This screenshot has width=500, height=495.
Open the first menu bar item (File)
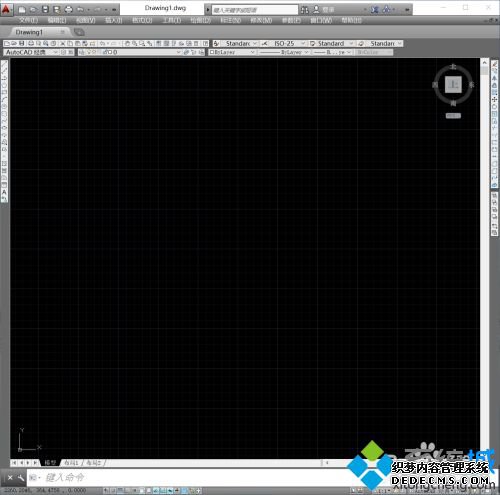click(28, 20)
